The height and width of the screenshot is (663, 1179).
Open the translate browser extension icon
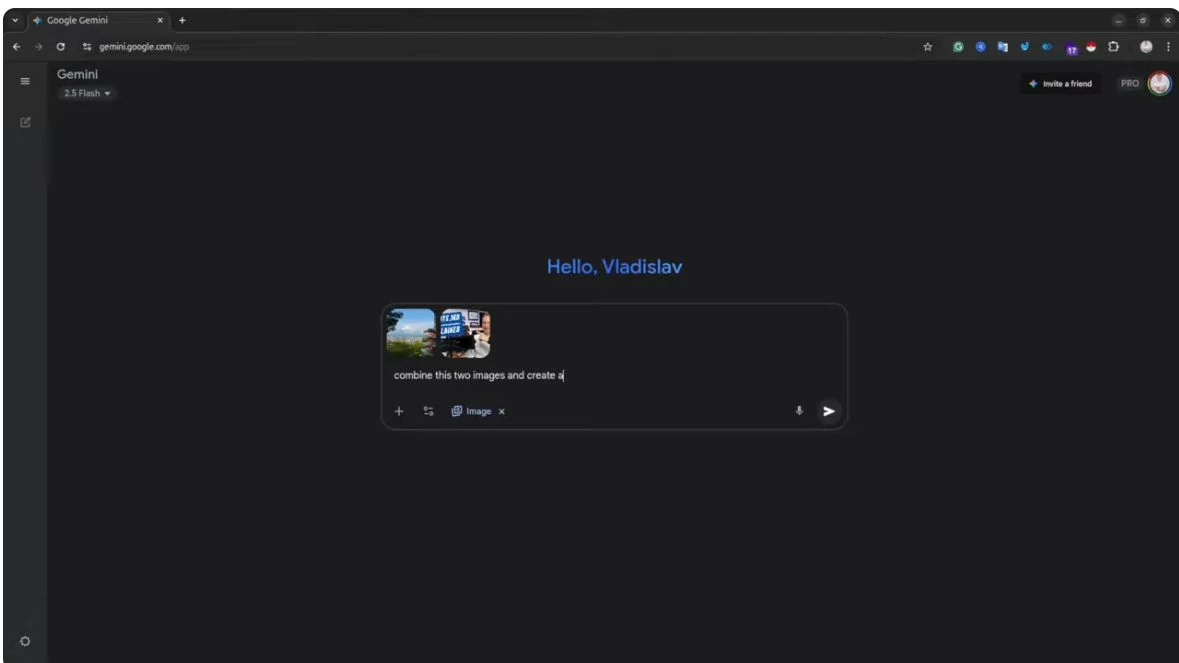click(1002, 47)
